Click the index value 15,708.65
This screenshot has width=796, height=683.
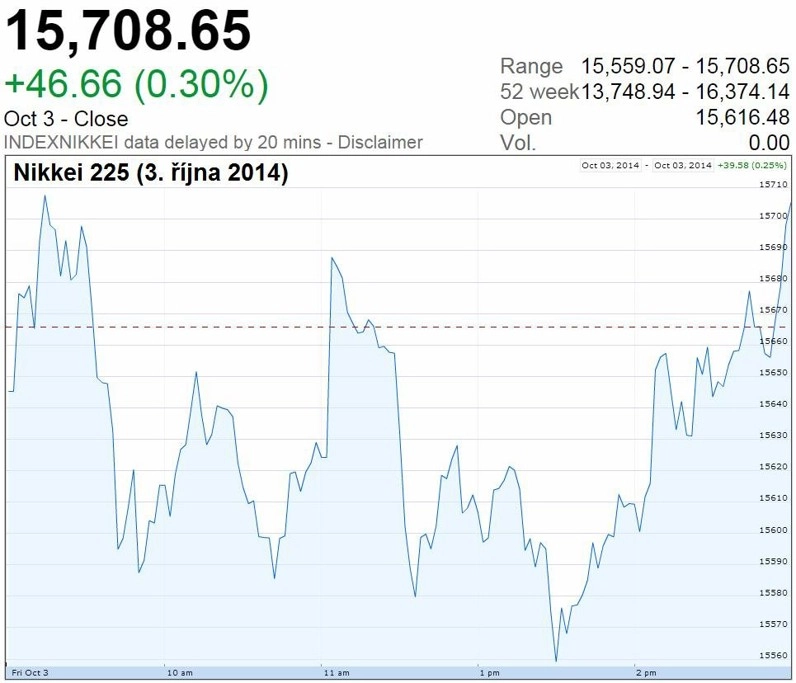(127, 31)
